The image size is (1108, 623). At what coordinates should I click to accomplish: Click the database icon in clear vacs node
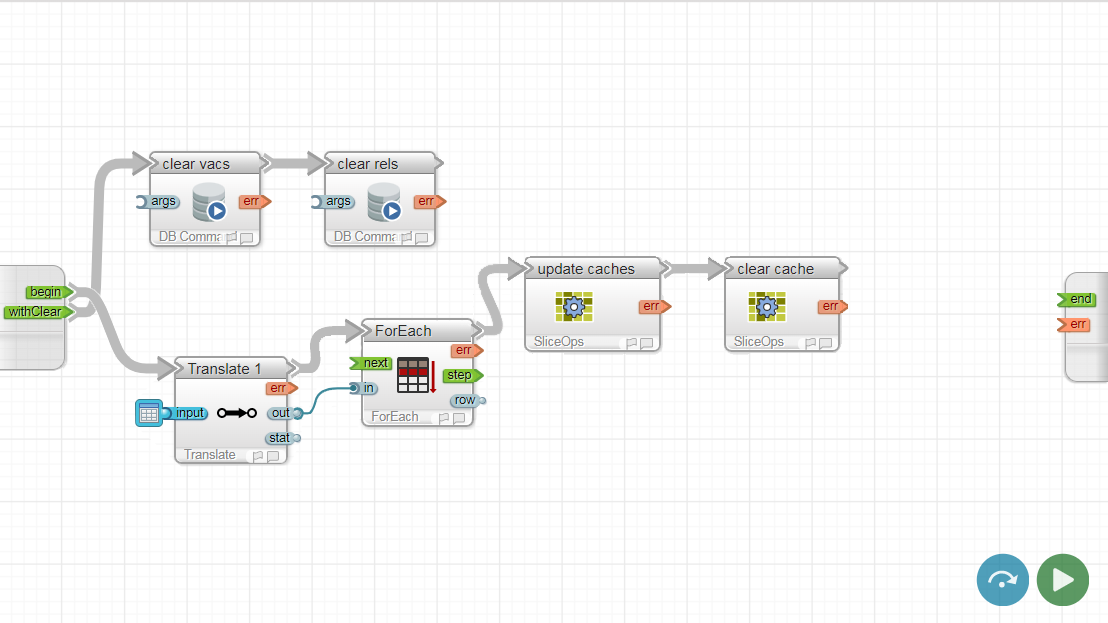coord(211,203)
